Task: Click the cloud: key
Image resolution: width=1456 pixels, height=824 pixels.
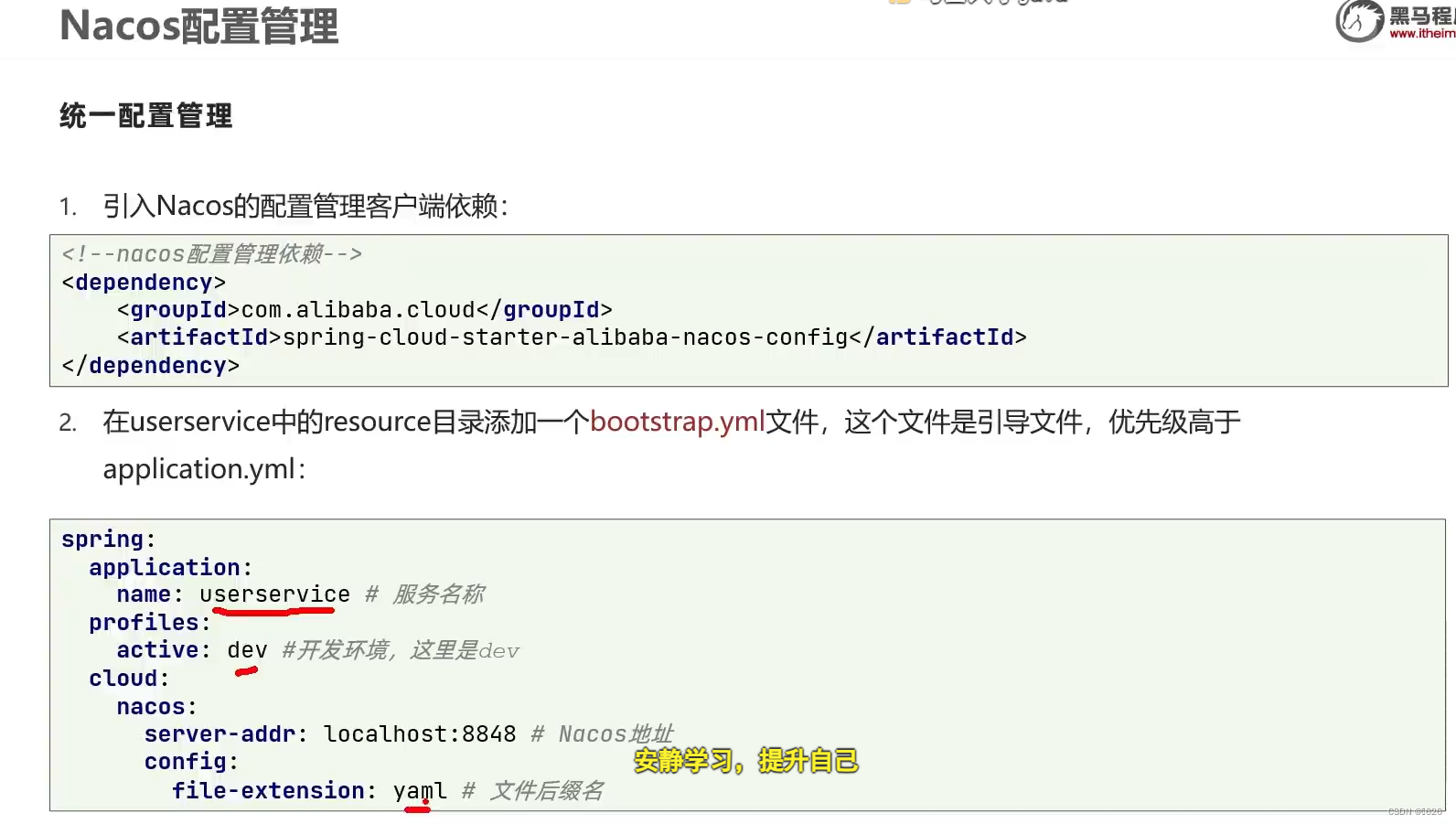Action: click(129, 679)
